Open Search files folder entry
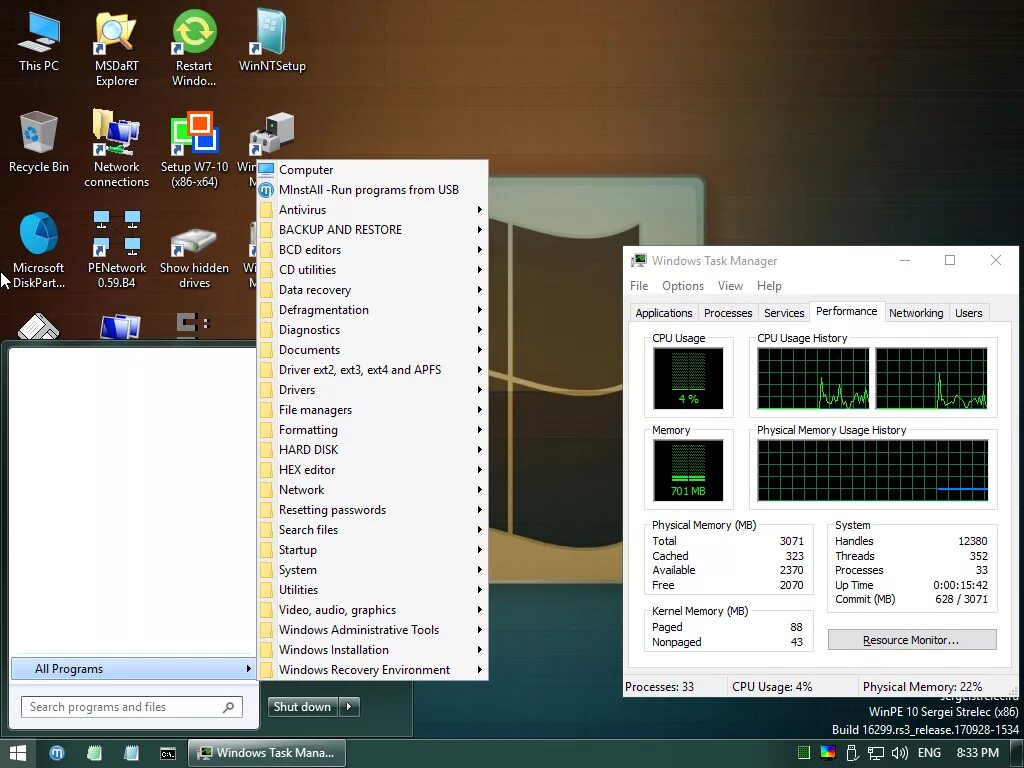The height and width of the screenshot is (768, 1024). click(x=372, y=530)
